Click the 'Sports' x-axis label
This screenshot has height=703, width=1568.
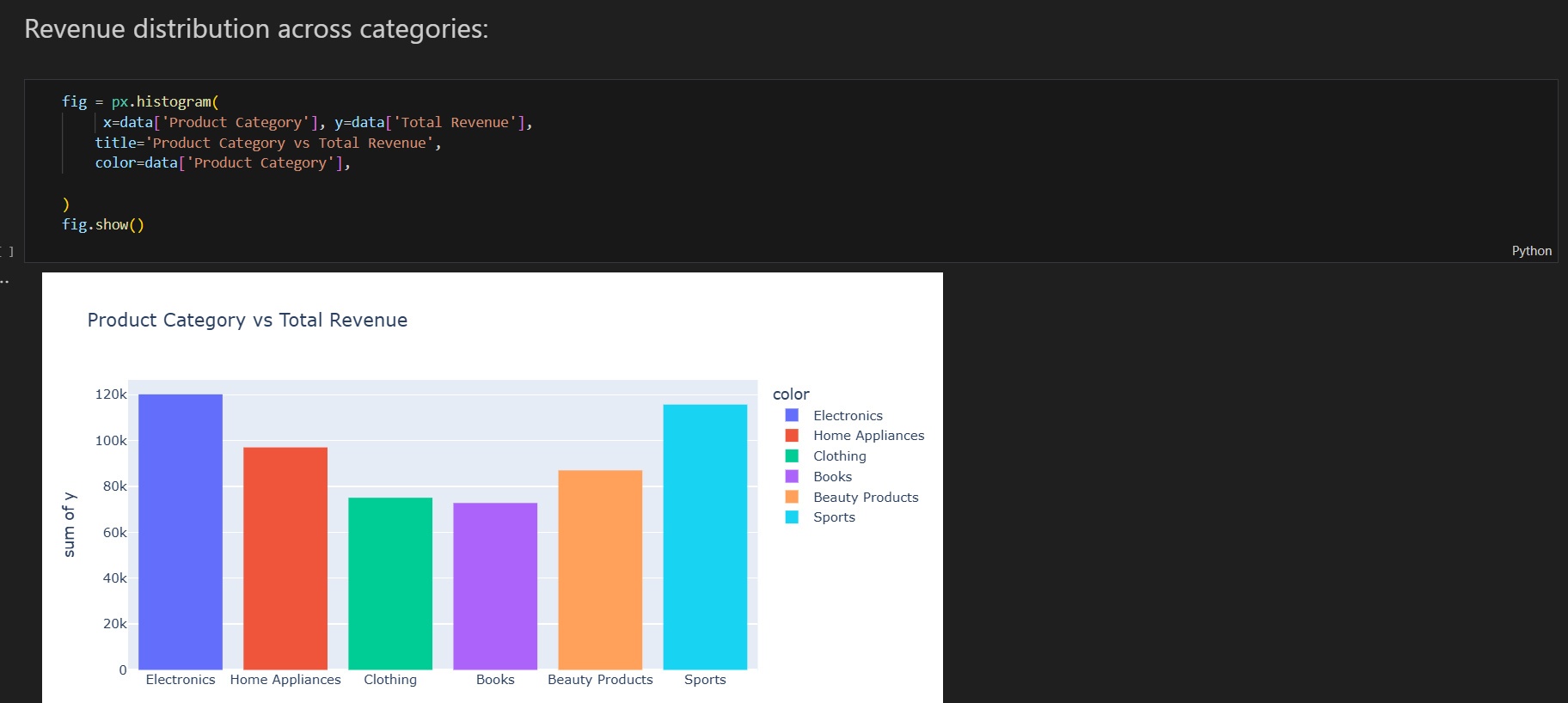pos(705,680)
